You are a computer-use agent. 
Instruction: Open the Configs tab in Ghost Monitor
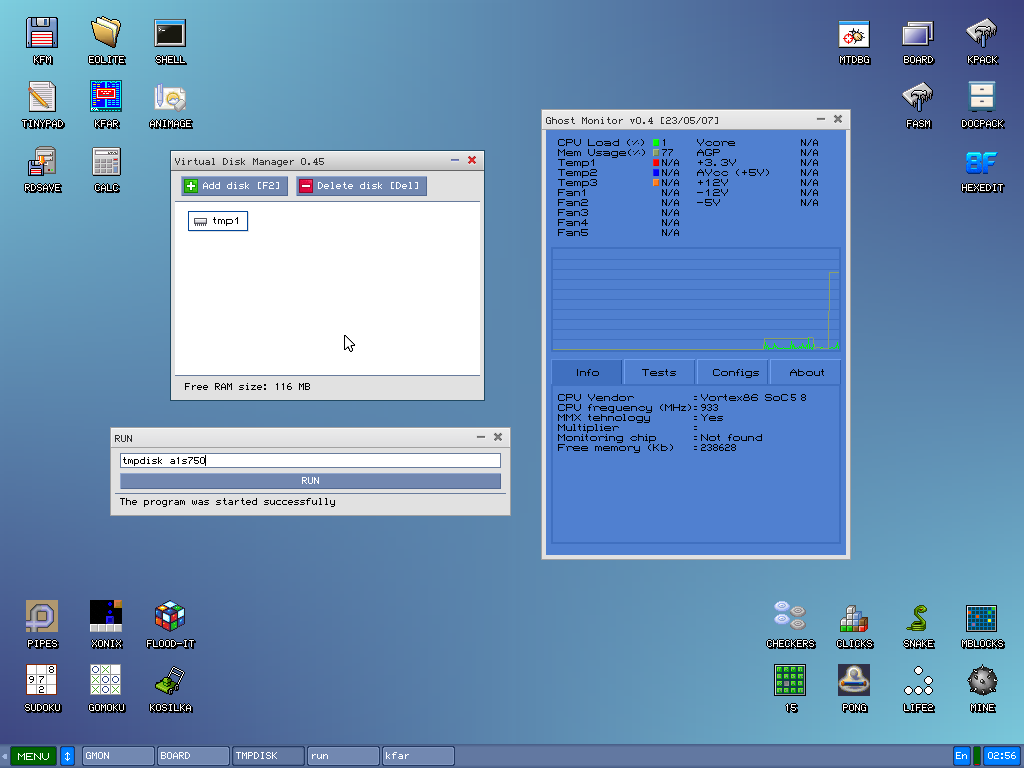tap(732, 371)
